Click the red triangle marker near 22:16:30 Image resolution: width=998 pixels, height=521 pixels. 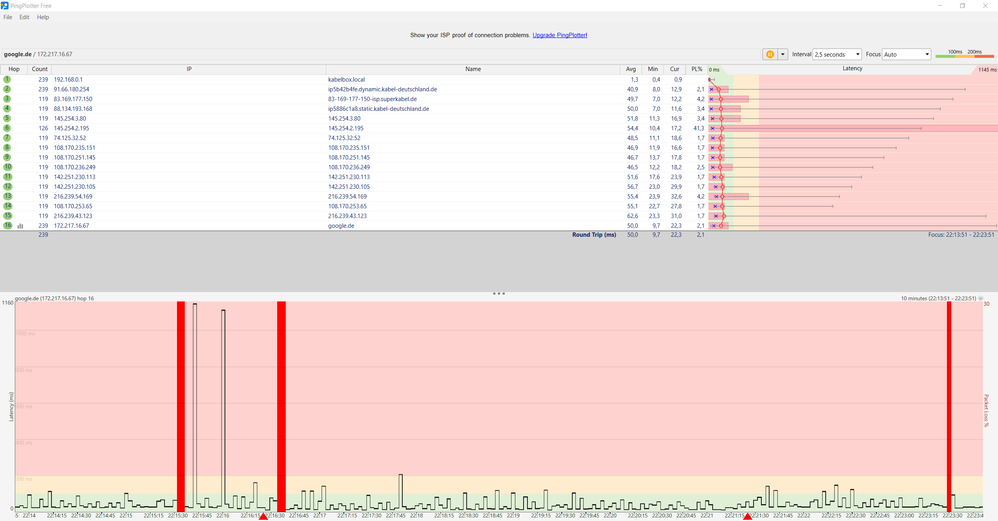pos(263,516)
